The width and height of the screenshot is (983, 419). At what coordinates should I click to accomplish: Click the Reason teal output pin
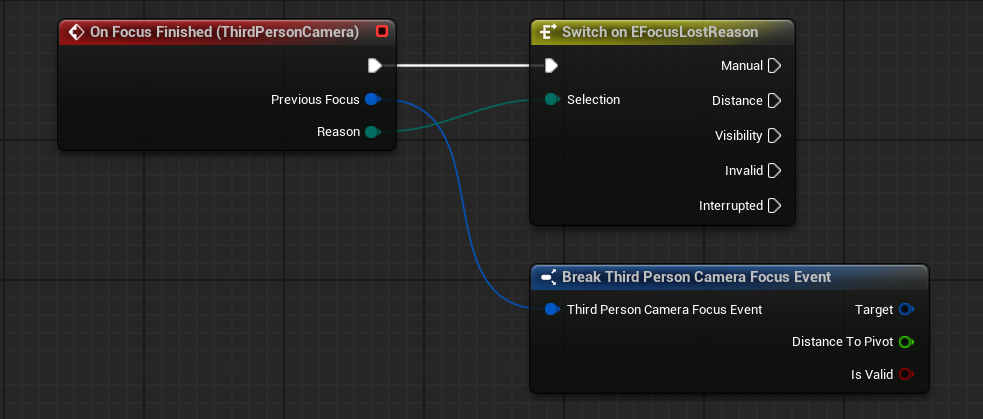tap(372, 132)
